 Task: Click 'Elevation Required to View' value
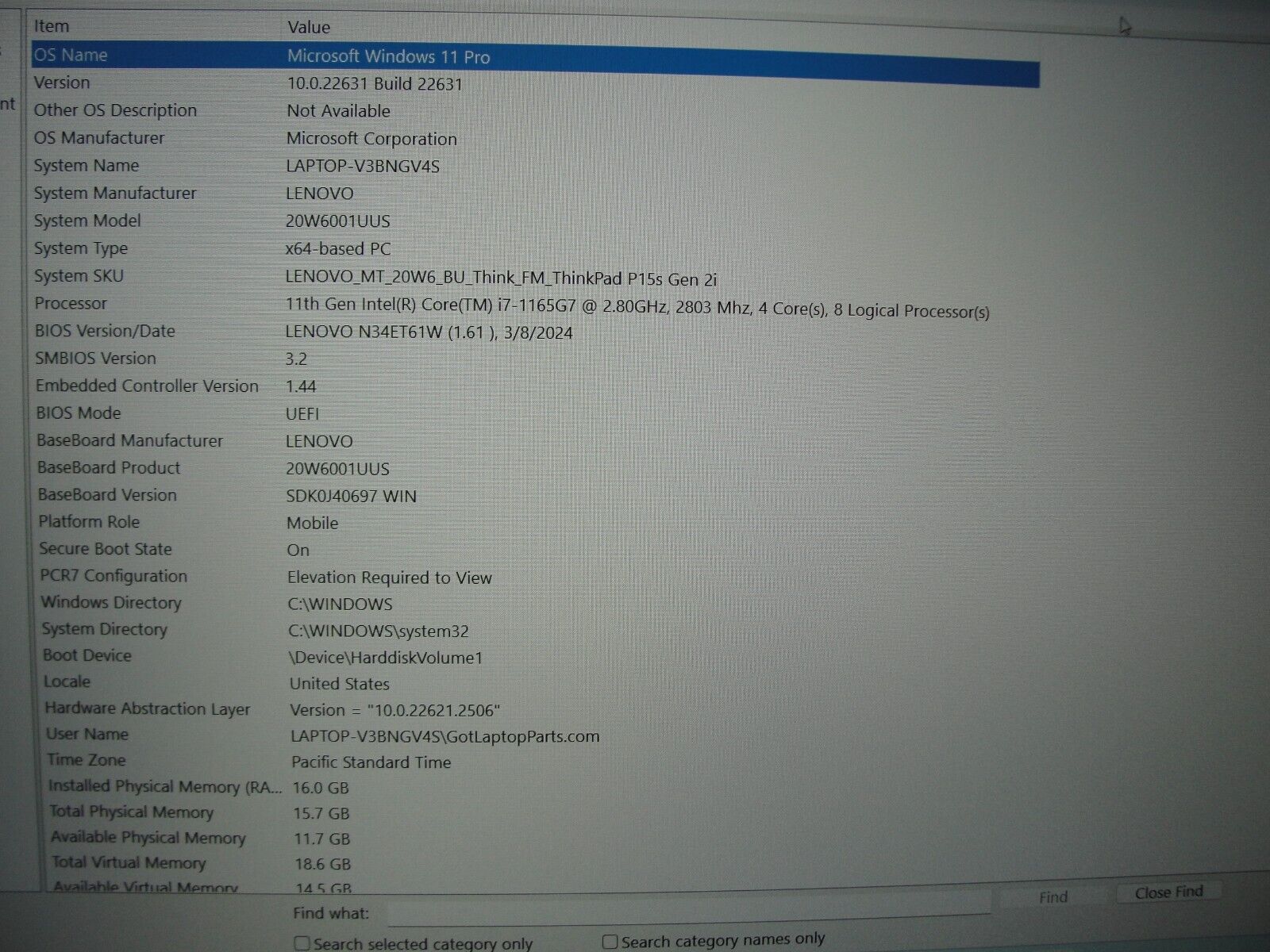coord(390,578)
